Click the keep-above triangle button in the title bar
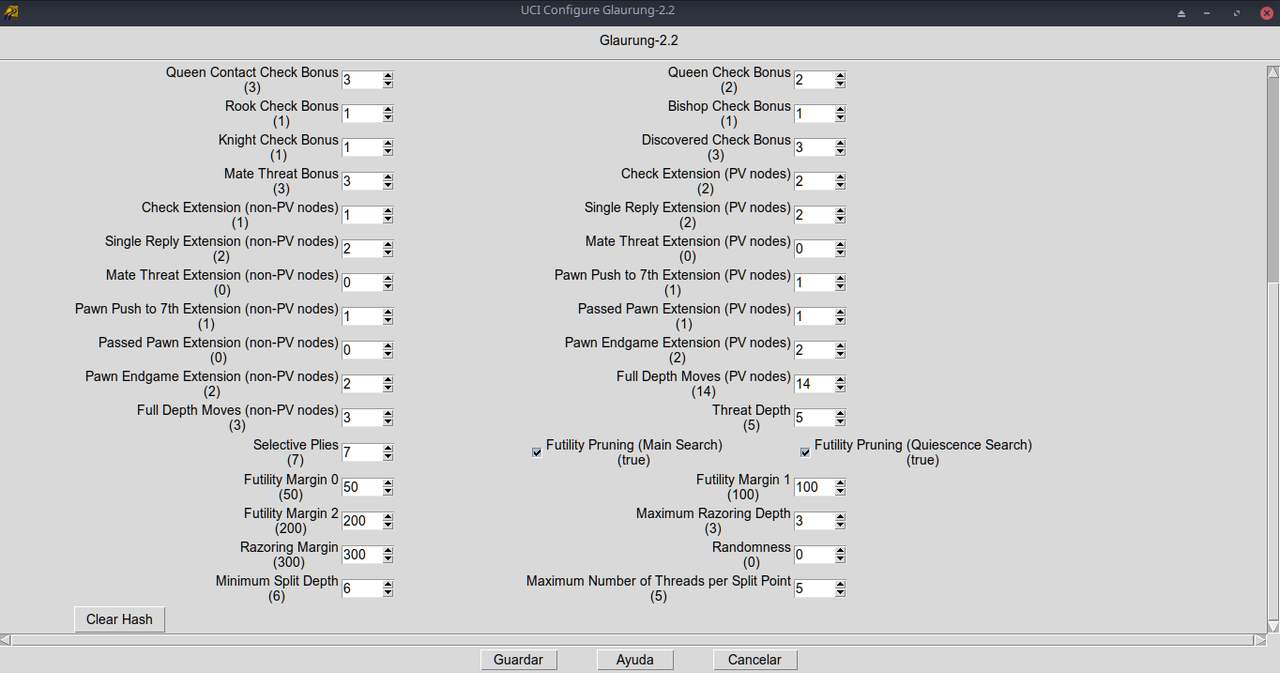 coord(1181,13)
